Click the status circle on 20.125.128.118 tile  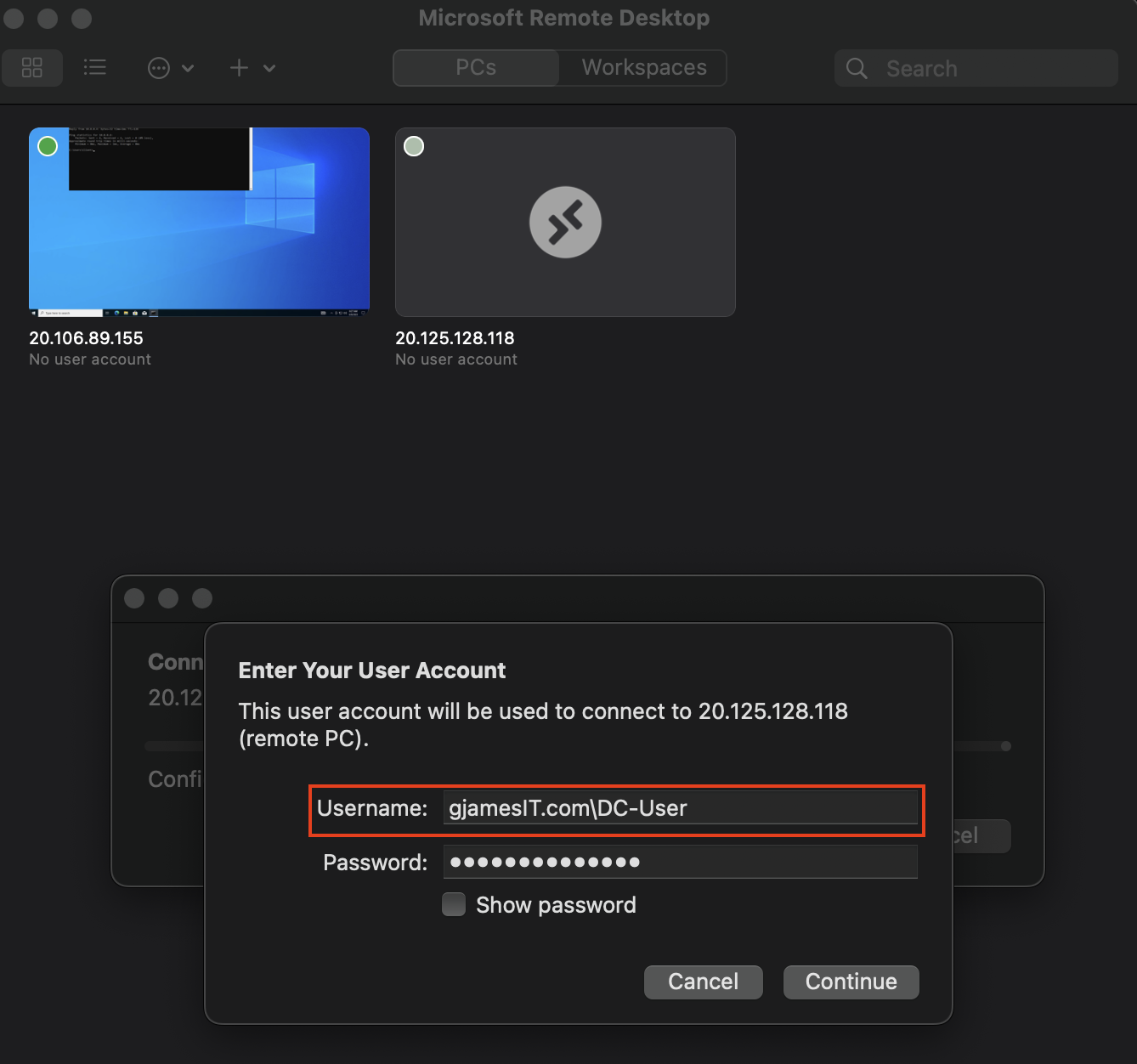(414, 145)
